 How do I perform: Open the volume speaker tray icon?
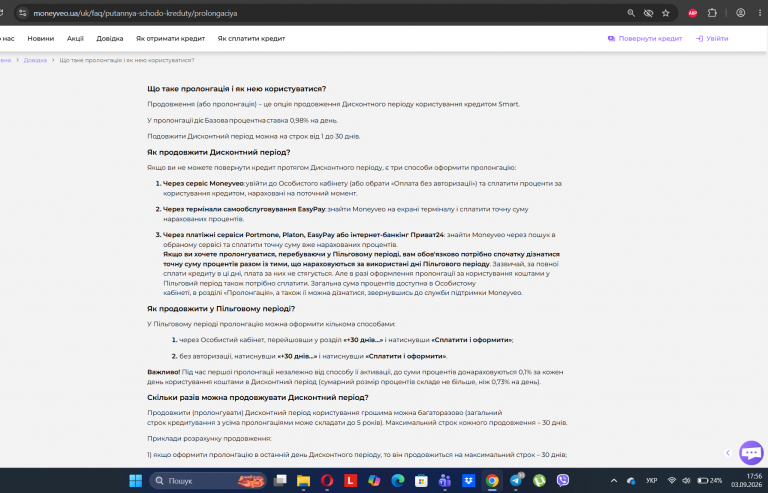(x=686, y=481)
